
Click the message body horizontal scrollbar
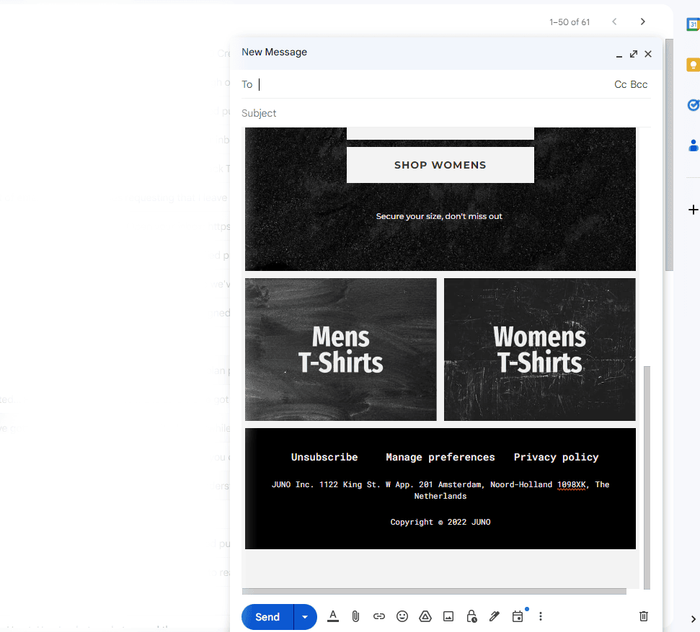434,591
